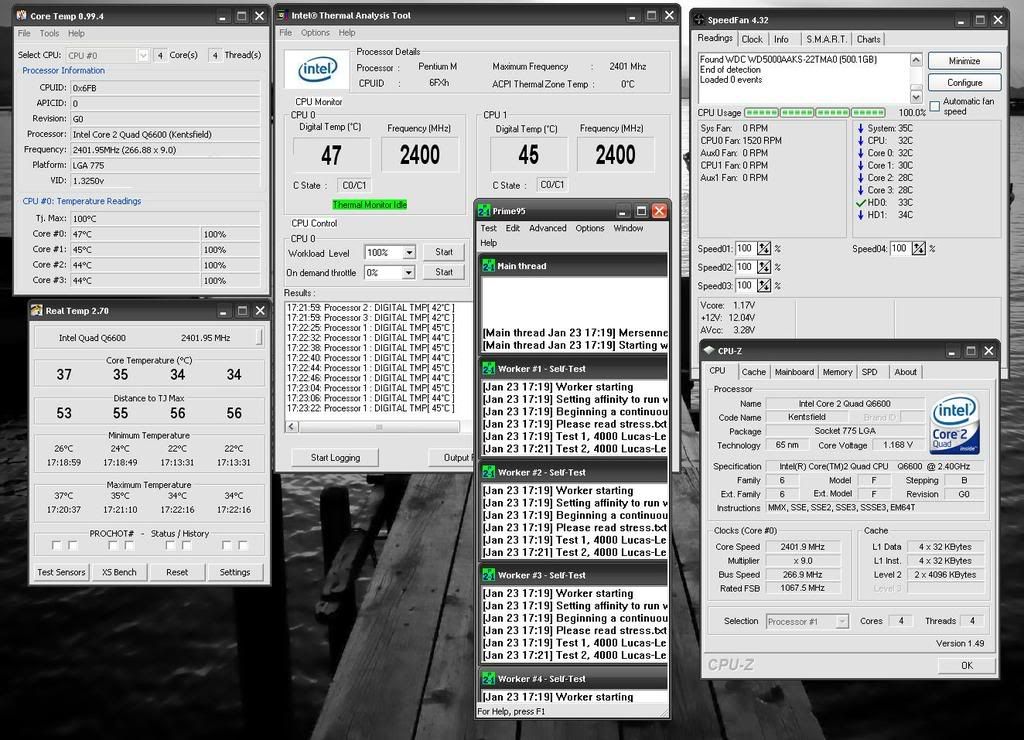
Task: Click the Prime95 title bar icon
Action: [484, 211]
